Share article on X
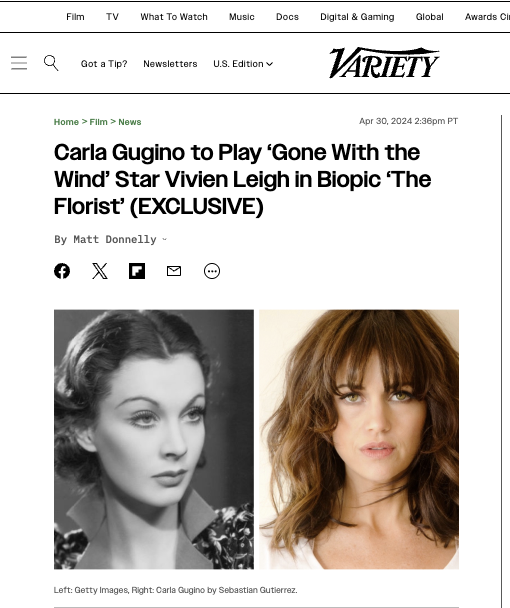Viewport: 510px width, 608px height. tap(100, 271)
